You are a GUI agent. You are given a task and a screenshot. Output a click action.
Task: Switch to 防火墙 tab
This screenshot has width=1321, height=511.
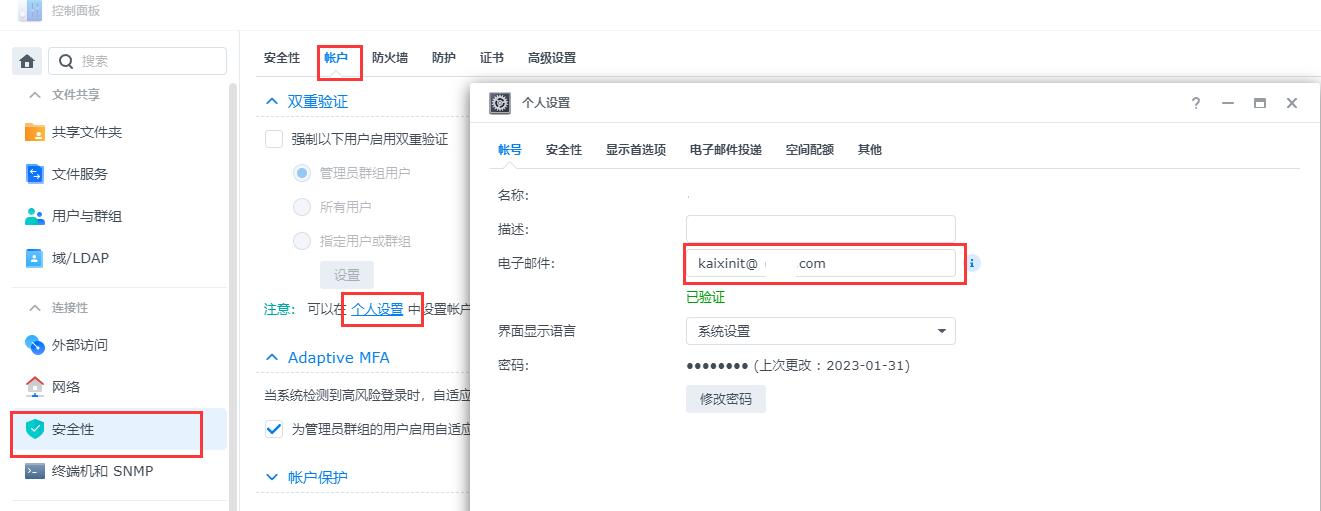pos(389,58)
